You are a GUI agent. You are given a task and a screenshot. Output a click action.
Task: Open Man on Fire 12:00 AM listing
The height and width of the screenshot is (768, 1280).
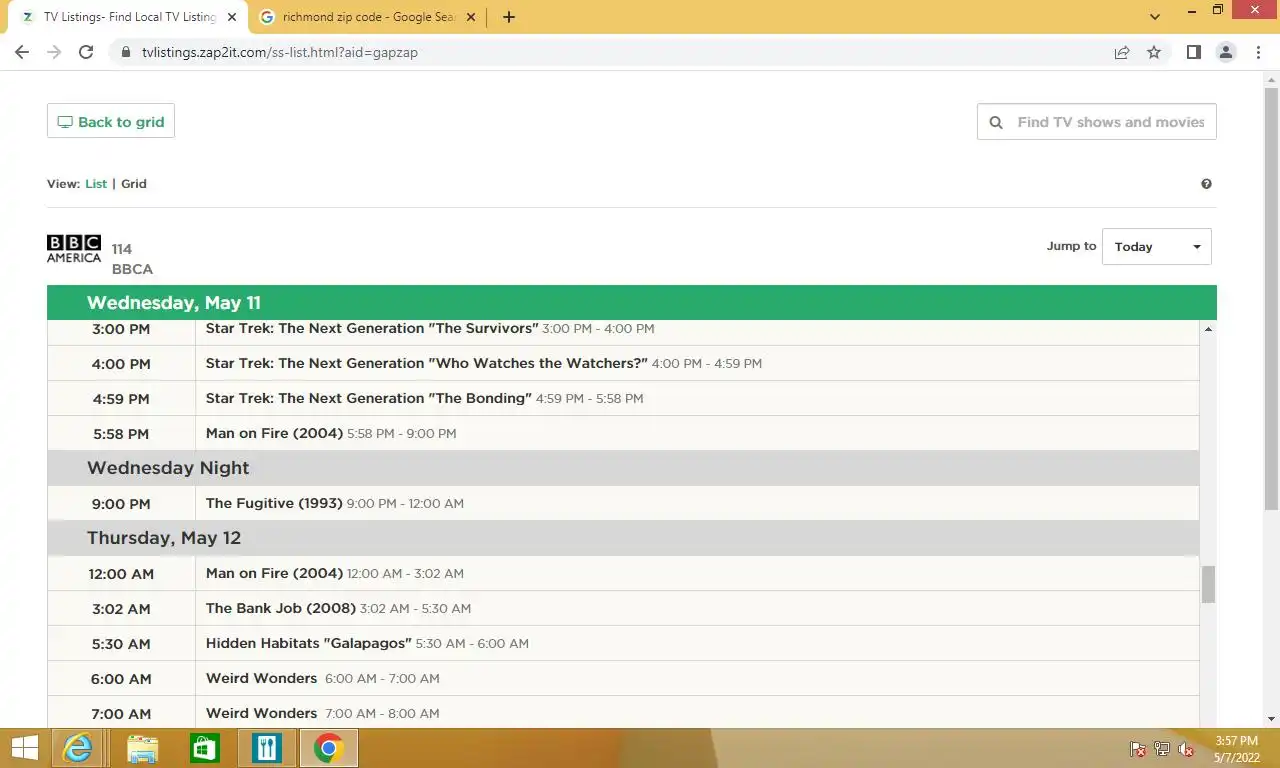click(x=274, y=573)
